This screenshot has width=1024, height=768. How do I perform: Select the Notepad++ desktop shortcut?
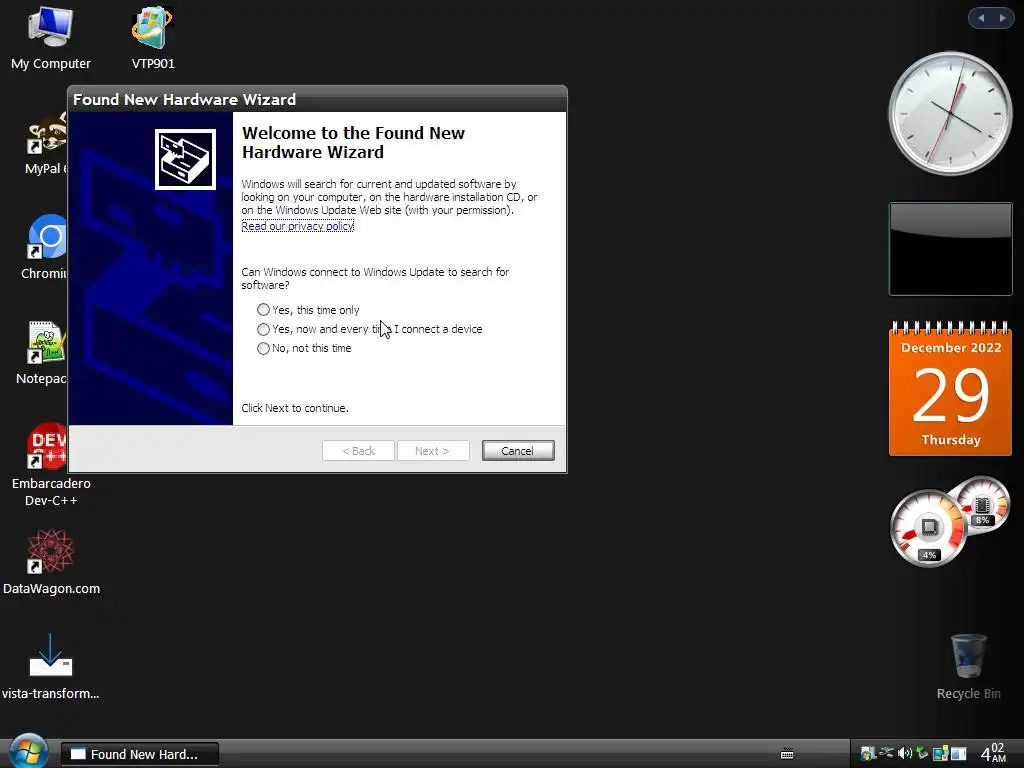43,353
